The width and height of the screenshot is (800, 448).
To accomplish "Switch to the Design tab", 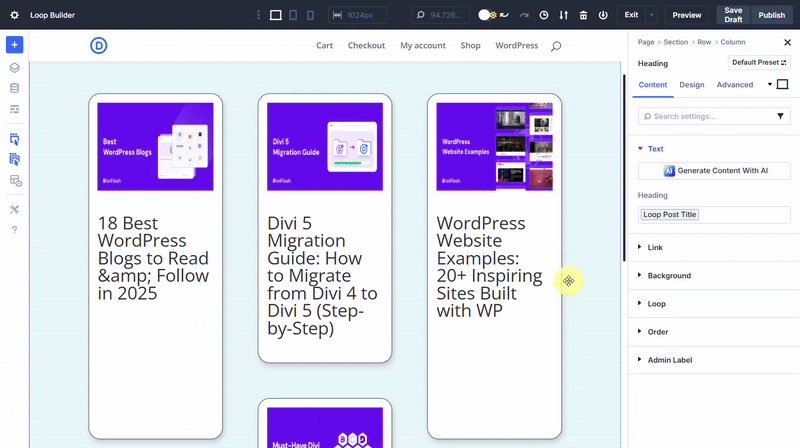I will pyautogui.click(x=692, y=85).
